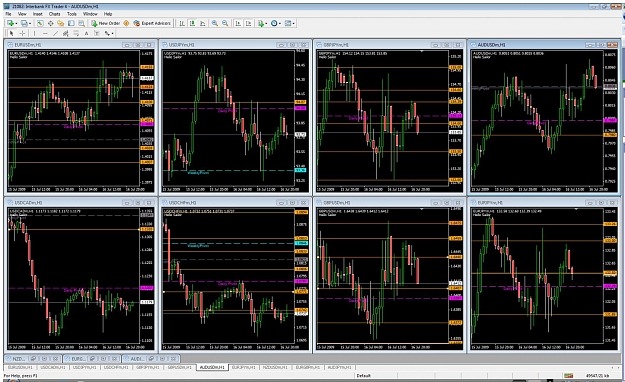Expand the Indicators dropdown arrow
The width and height of the screenshot is (625, 382).
[267, 24]
